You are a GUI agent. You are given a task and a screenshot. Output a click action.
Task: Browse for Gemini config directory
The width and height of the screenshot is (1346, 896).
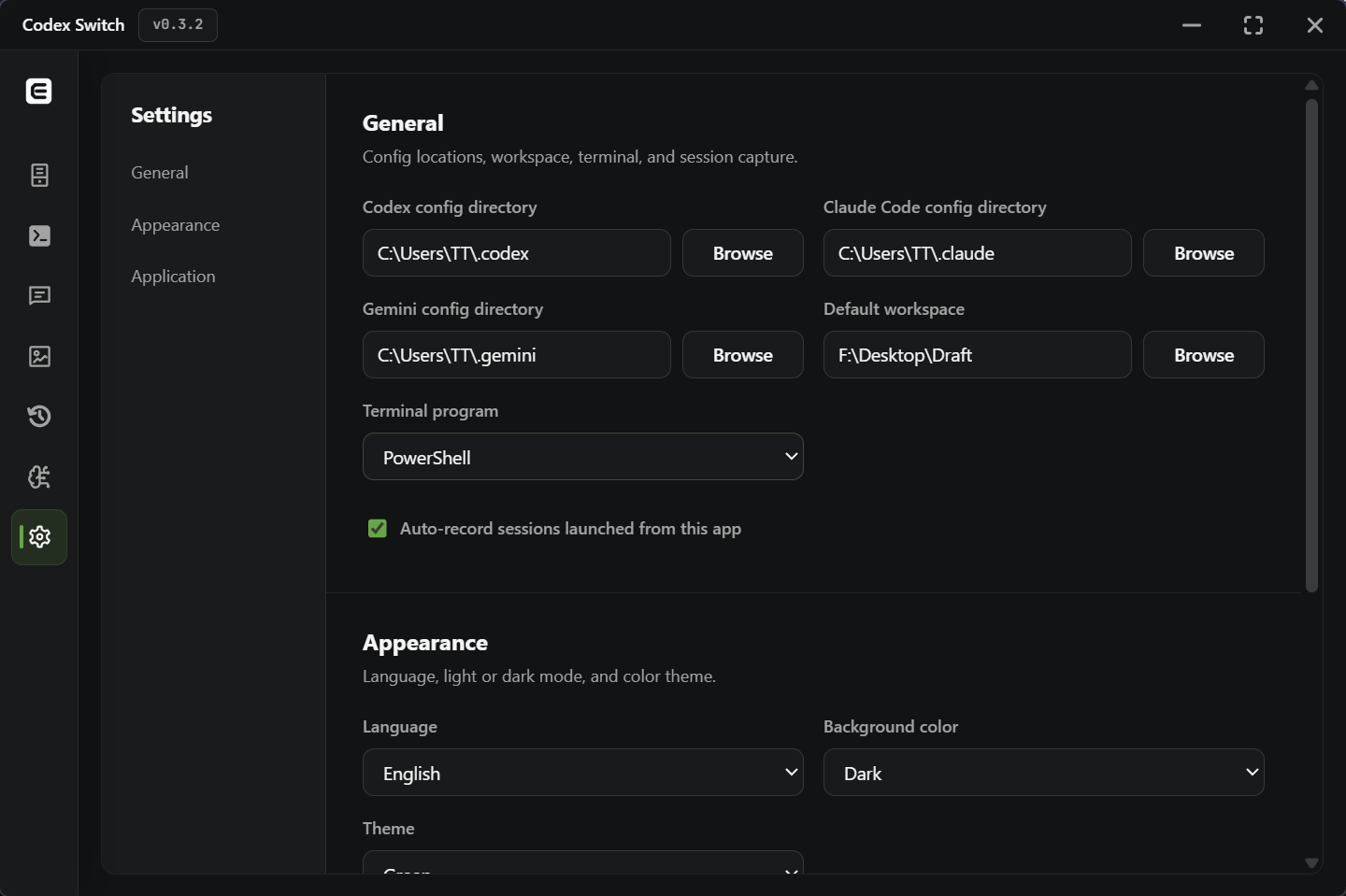click(743, 355)
